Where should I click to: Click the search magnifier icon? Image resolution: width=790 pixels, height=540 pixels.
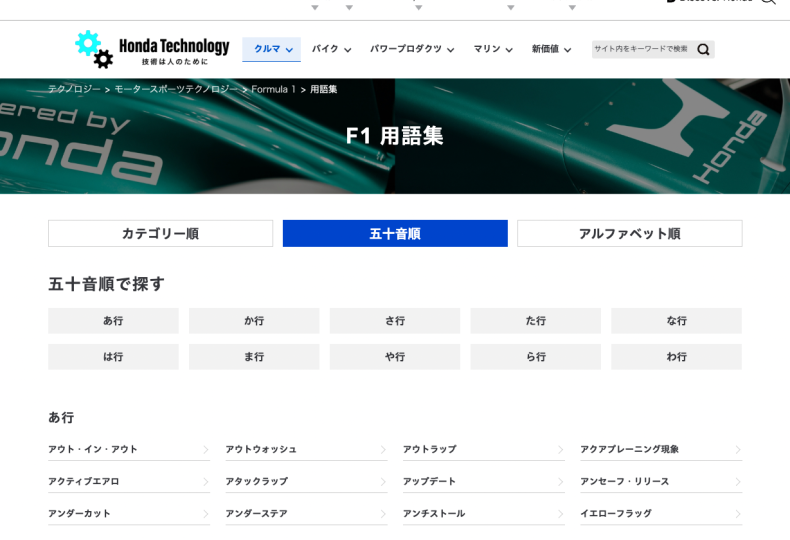point(703,49)
